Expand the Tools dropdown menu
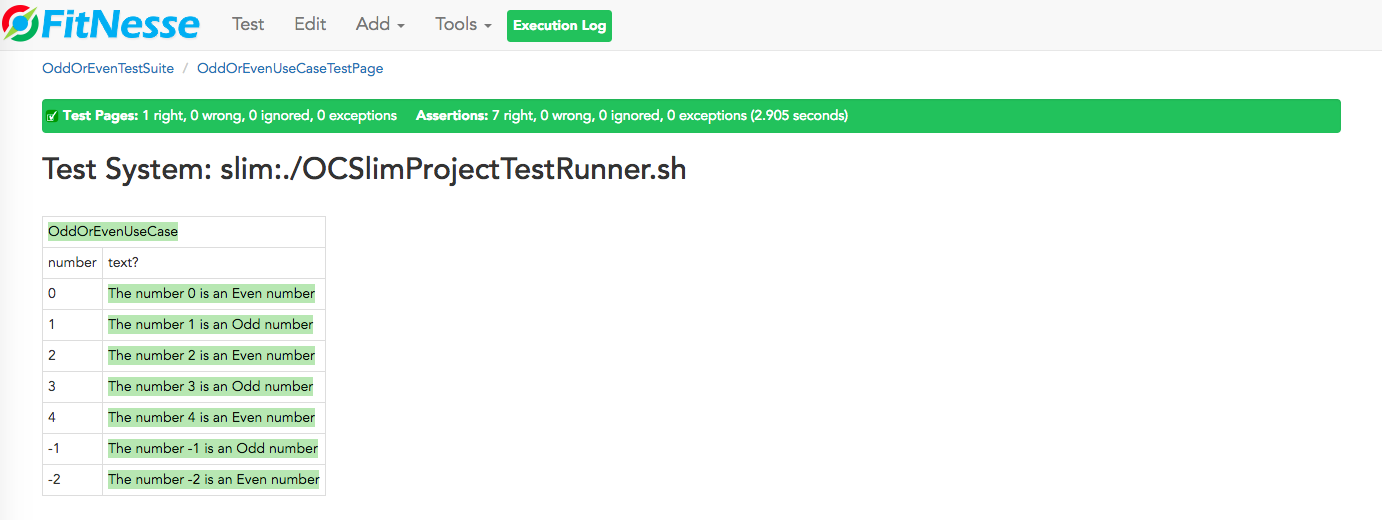The image size is (1382, 520). 463,24
